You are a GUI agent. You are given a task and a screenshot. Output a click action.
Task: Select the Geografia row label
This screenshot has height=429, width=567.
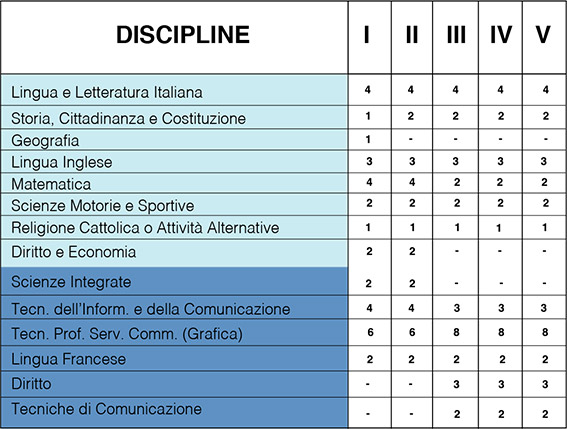click(x=45, y=141)
